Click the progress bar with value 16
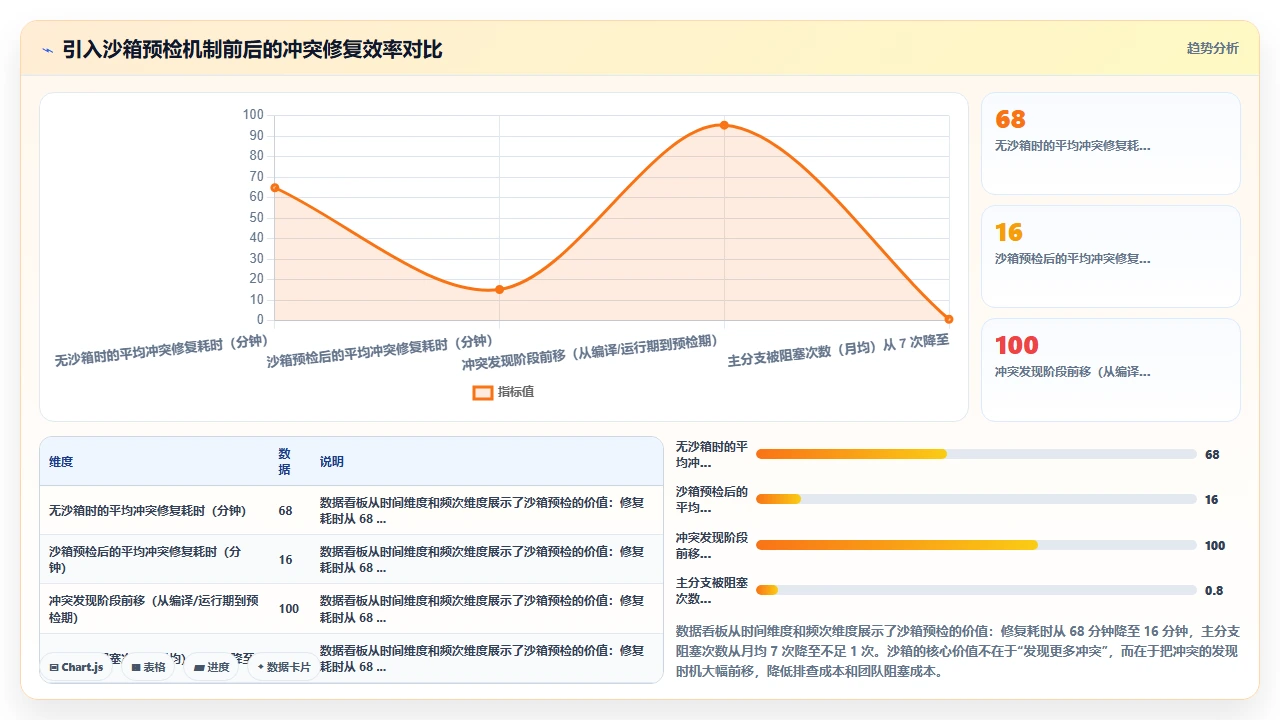Screen dimensions: 1280x720 (976, 499)
